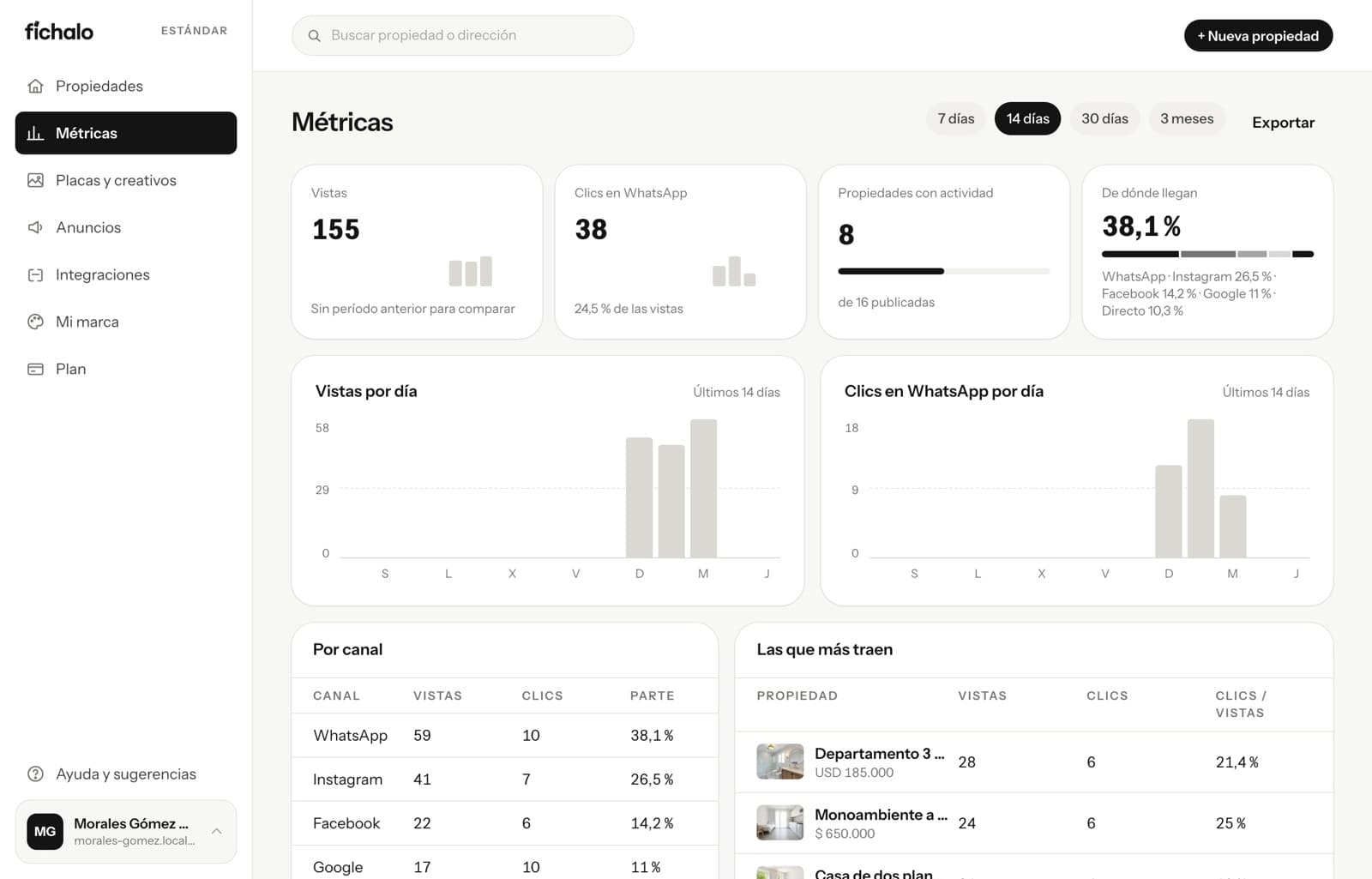Click the mini bar chart in Clics en WhatsApp card
This screenshot has height=879, width=1372.
coord(734,271)
